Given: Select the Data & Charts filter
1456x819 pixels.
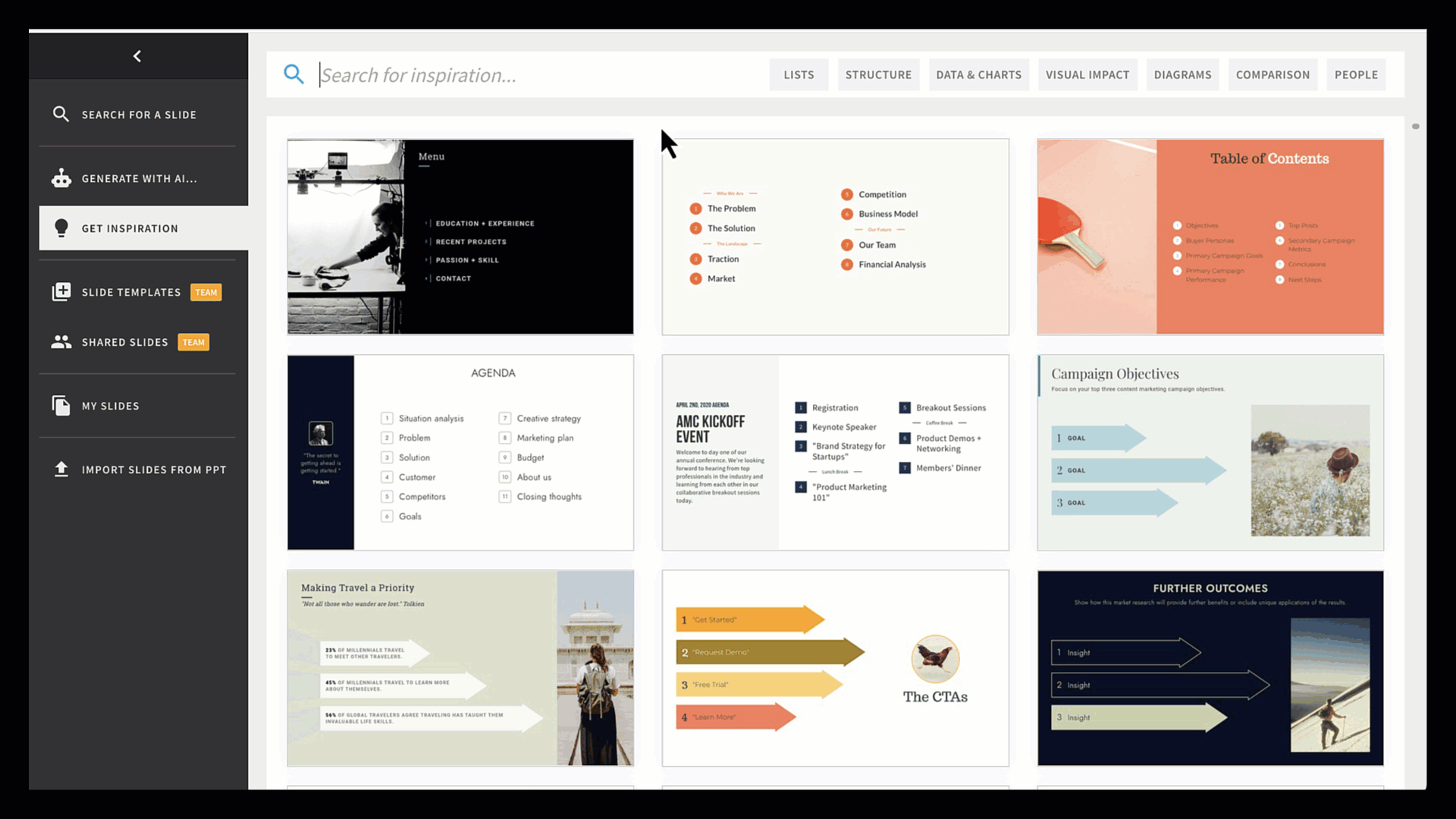Looking at the screenshot, I should 978,74.
